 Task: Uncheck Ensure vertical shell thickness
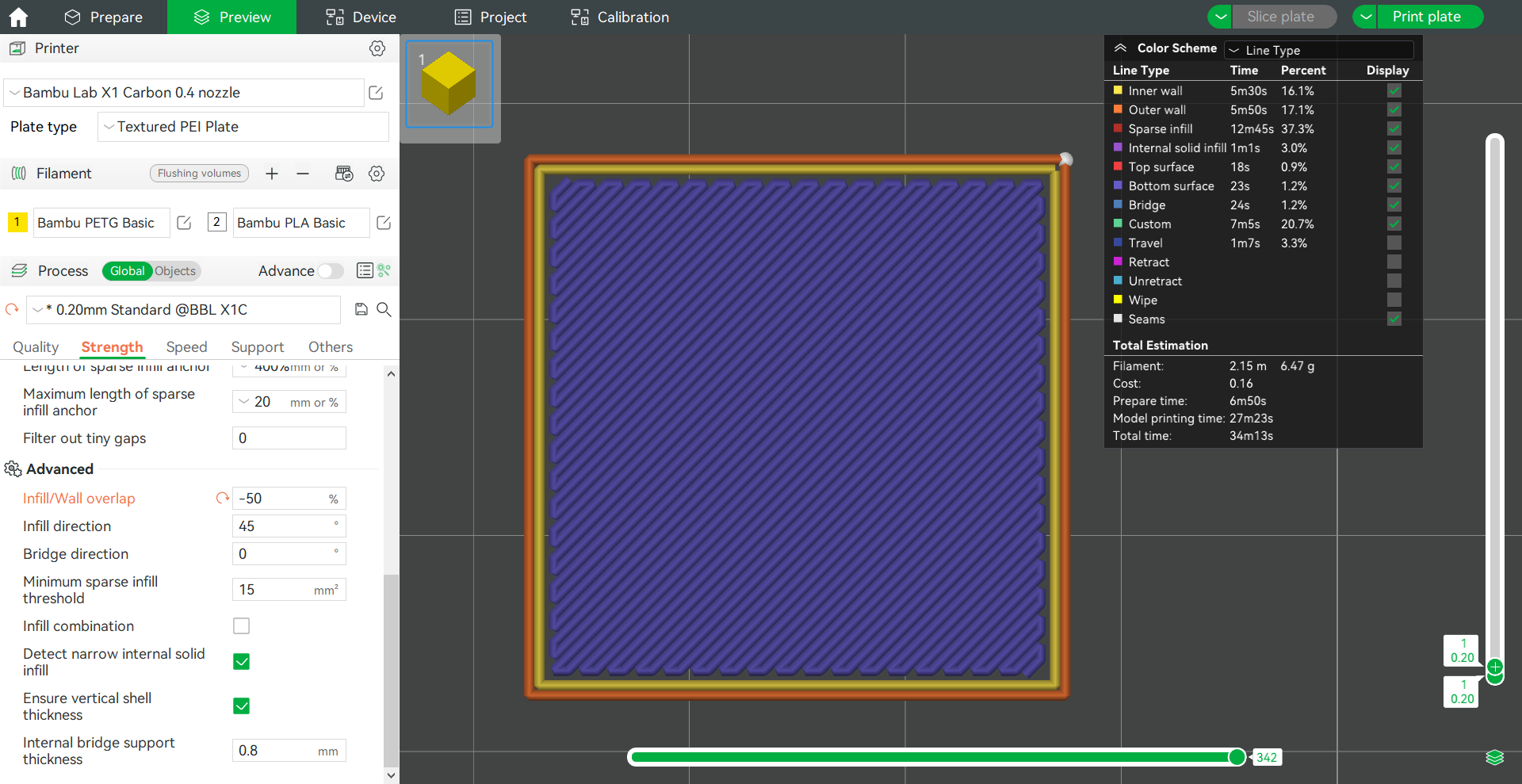[242, 706]
